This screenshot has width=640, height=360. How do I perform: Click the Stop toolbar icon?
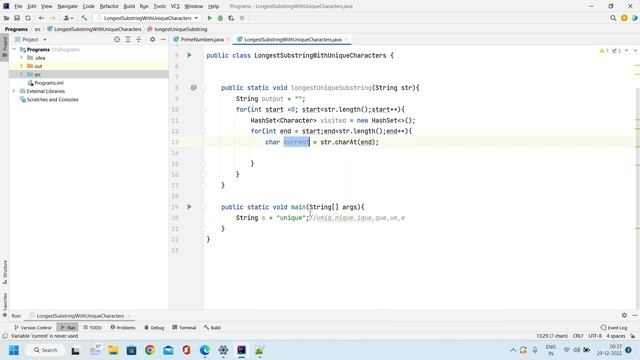pos(242,18)
